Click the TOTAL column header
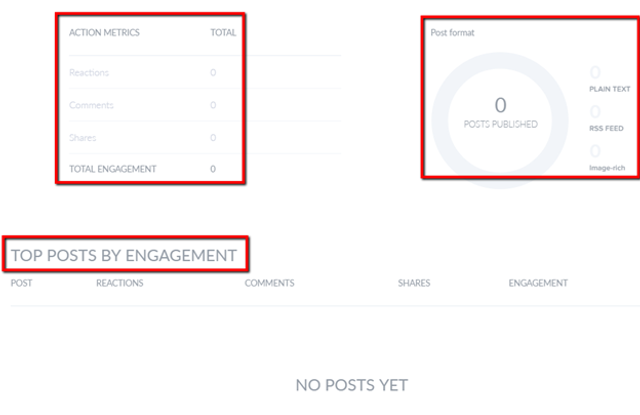The image size is (640, 415). tap(223, 33)
